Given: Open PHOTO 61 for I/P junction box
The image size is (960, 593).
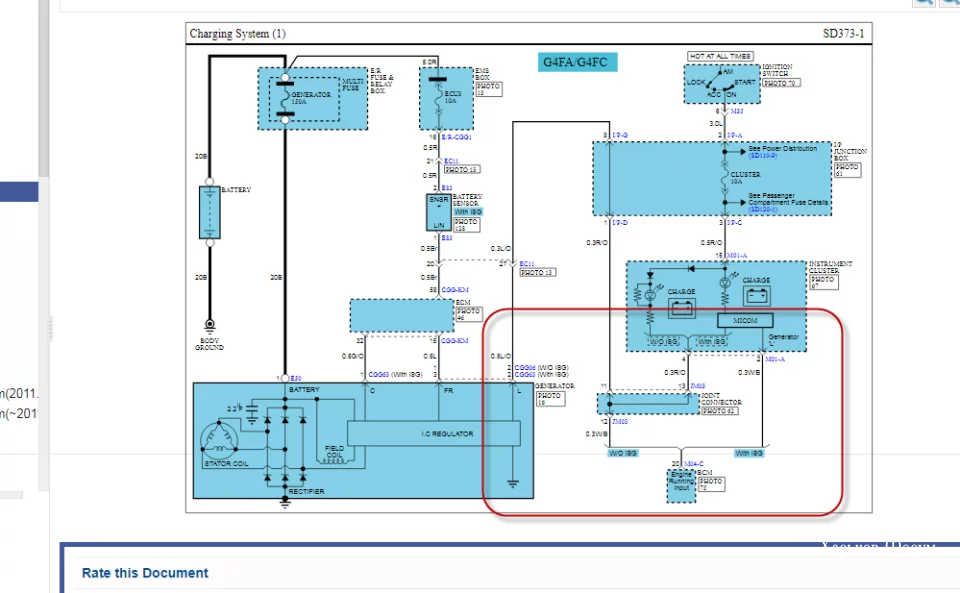Looking at the screenshot, I should coord(848,170).
